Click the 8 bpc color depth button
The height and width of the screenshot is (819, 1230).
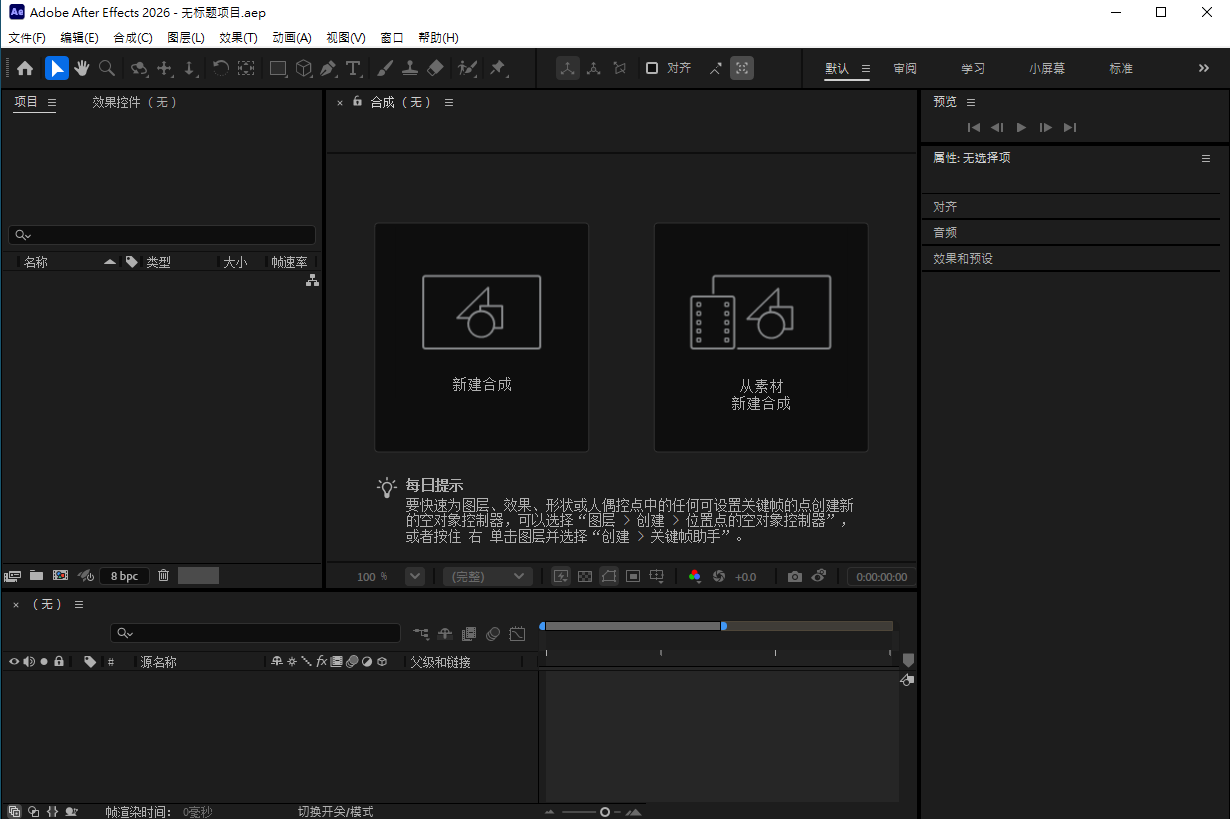(x=124, y=576)
